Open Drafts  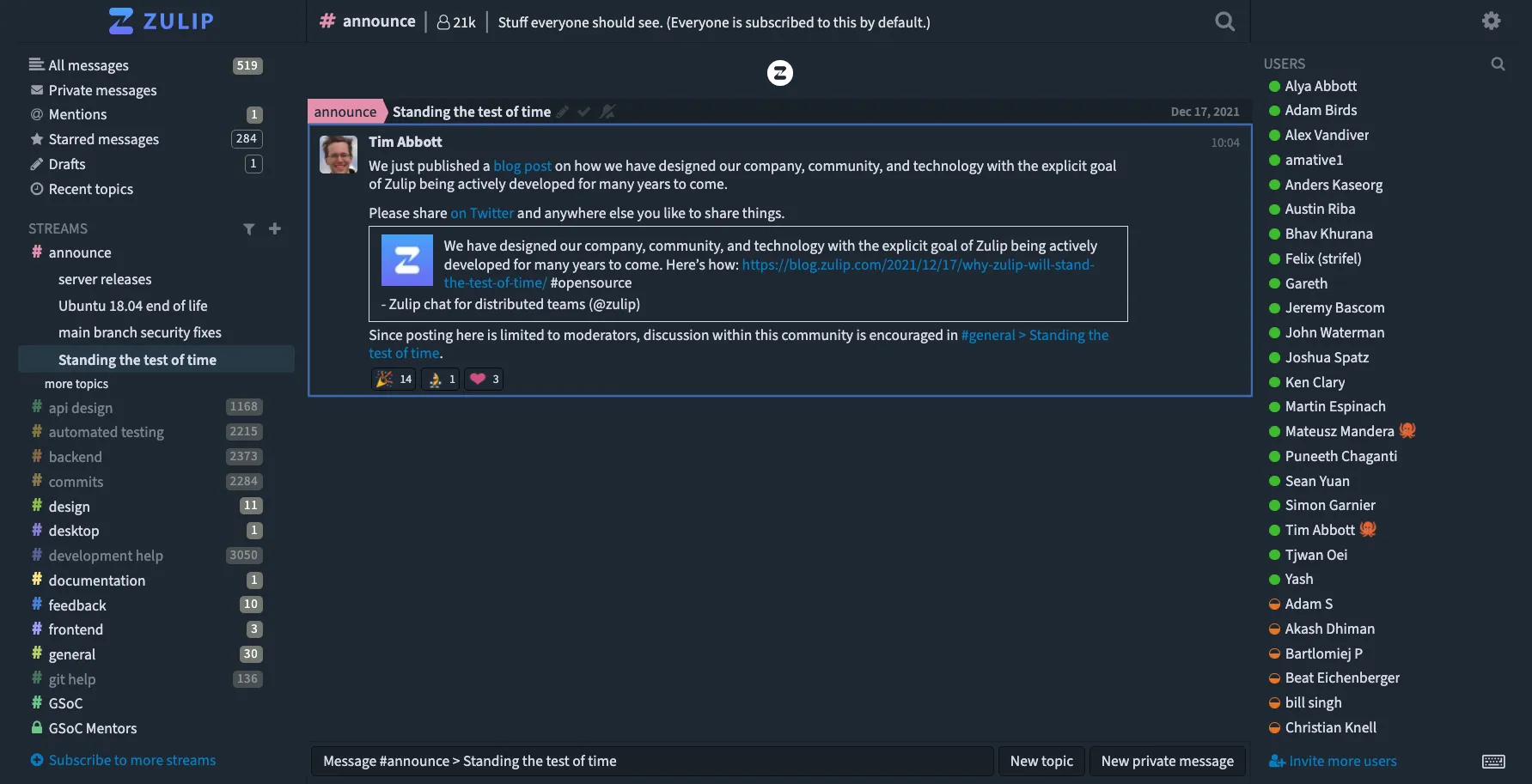[x=67, y=164]
